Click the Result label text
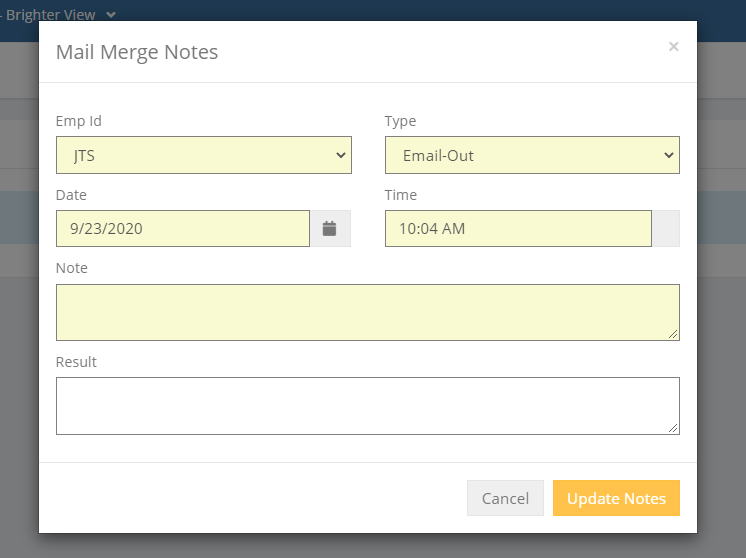This screenshot has height=558, width=746. coord(76,361)
